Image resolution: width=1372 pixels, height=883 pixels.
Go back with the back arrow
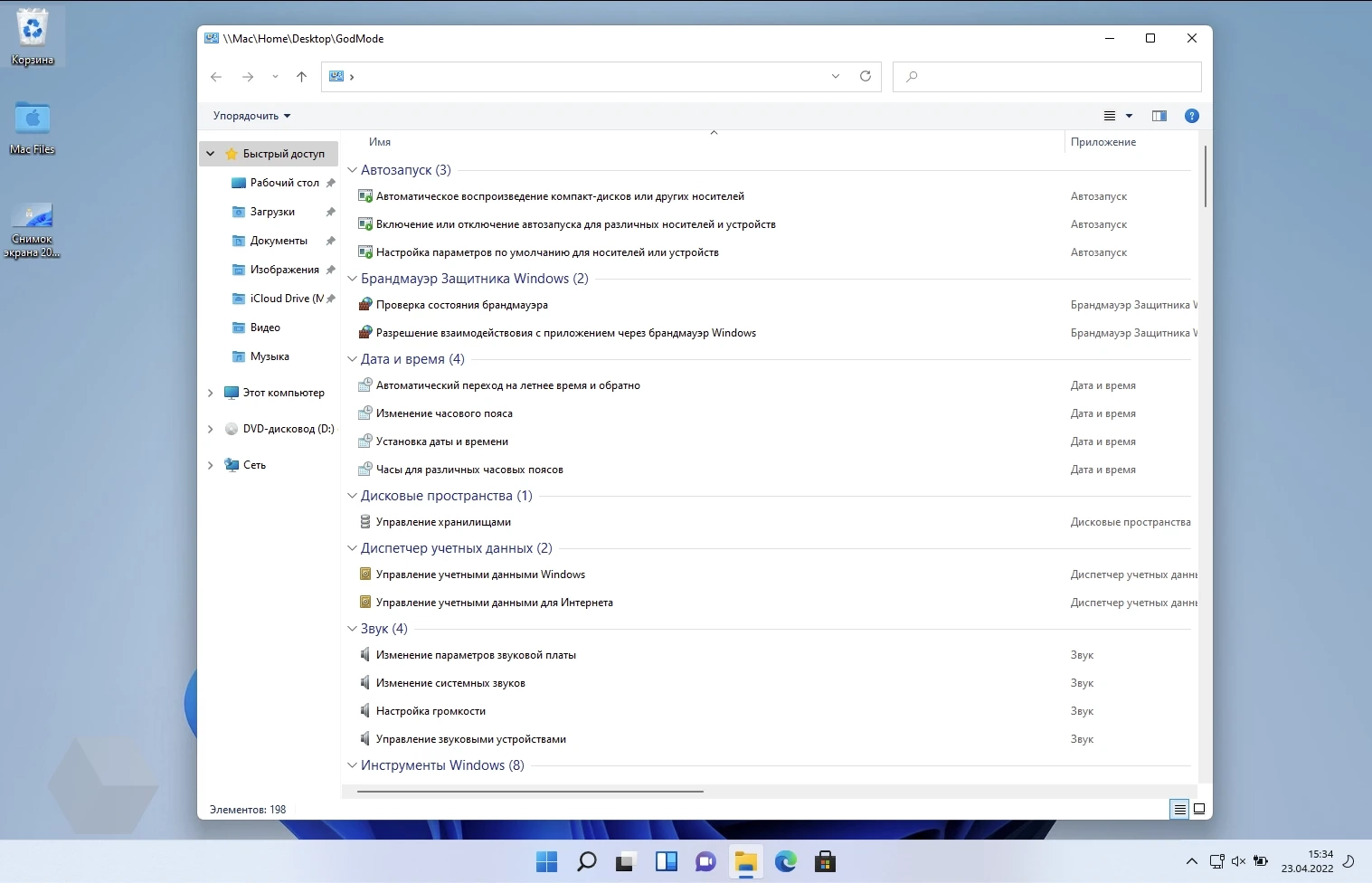[x=216, y=77]
